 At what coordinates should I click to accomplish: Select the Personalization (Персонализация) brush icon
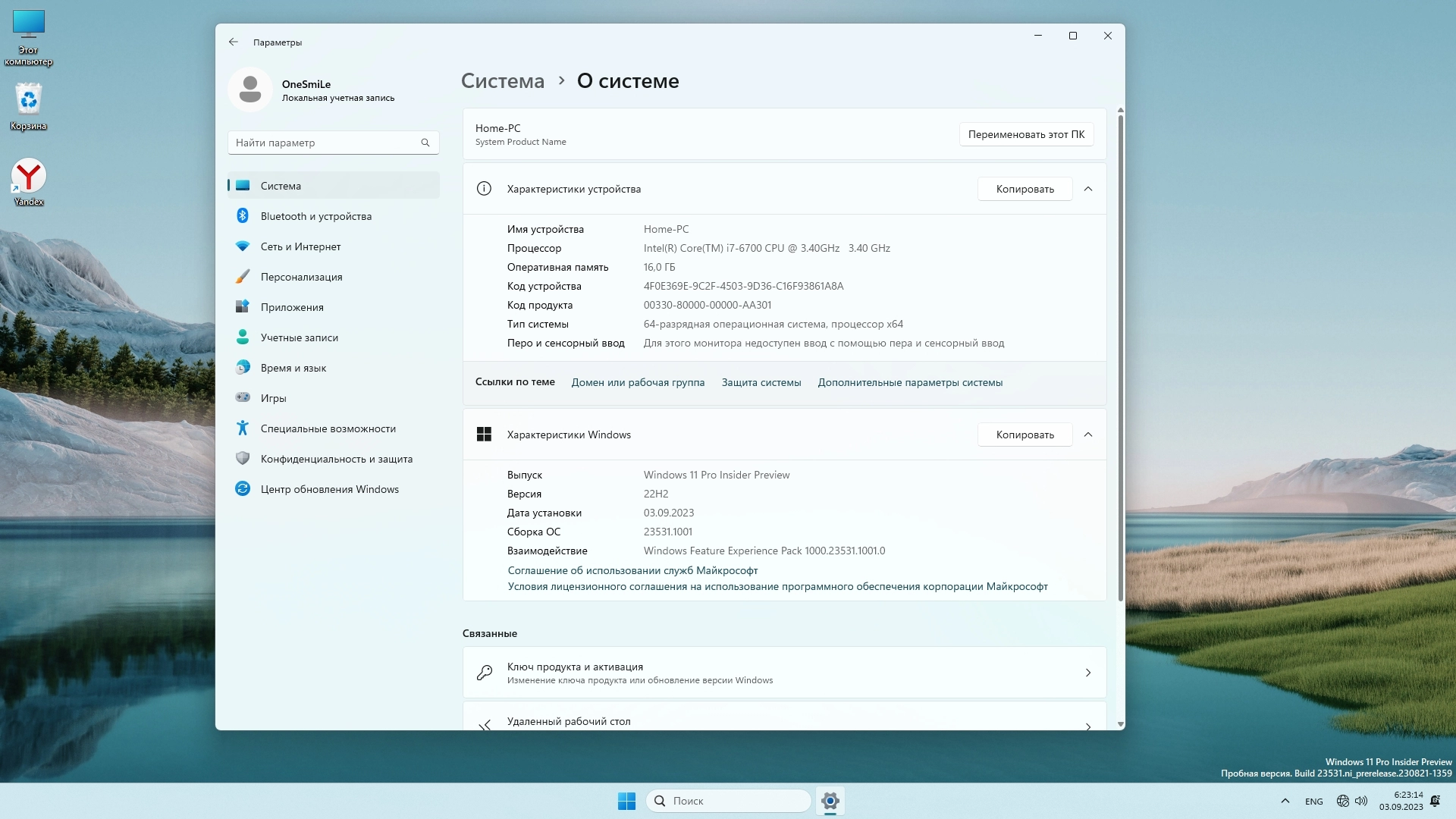[243, 277]
